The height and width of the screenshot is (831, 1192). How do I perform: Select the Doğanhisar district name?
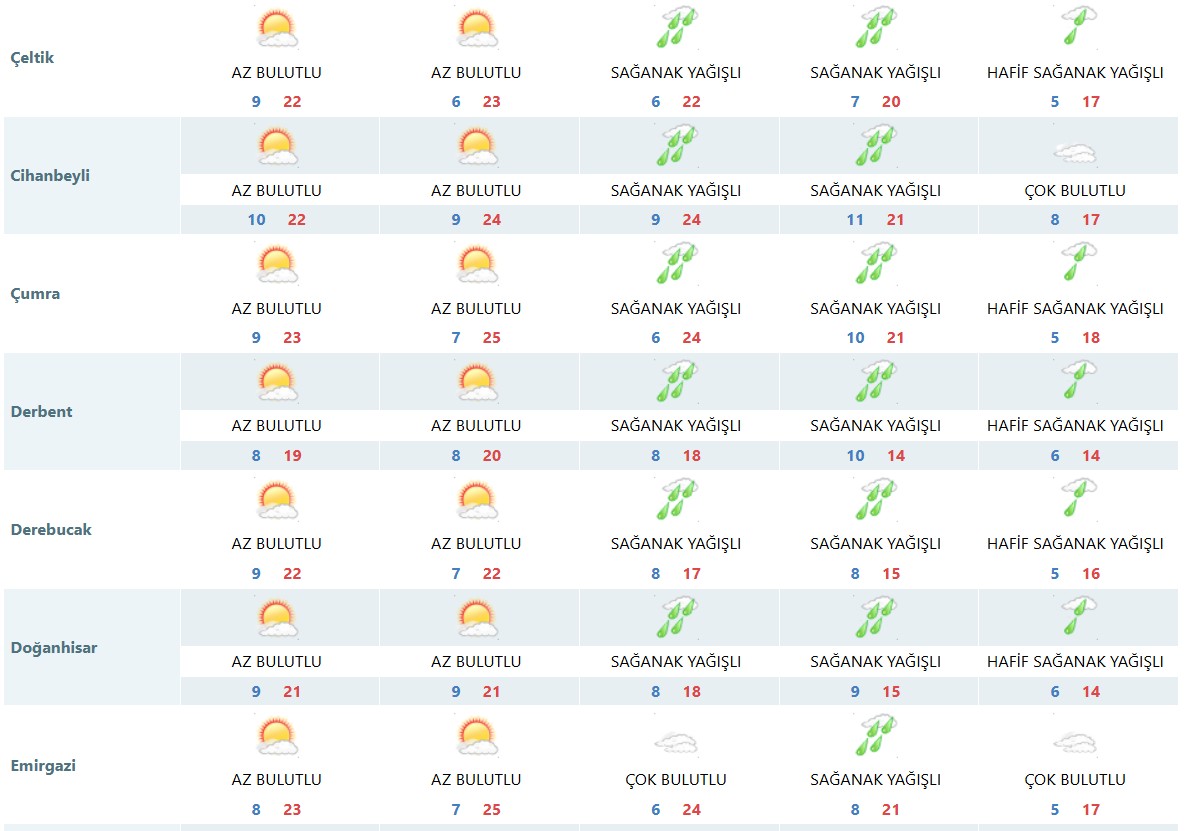click(x=54, y=647)
